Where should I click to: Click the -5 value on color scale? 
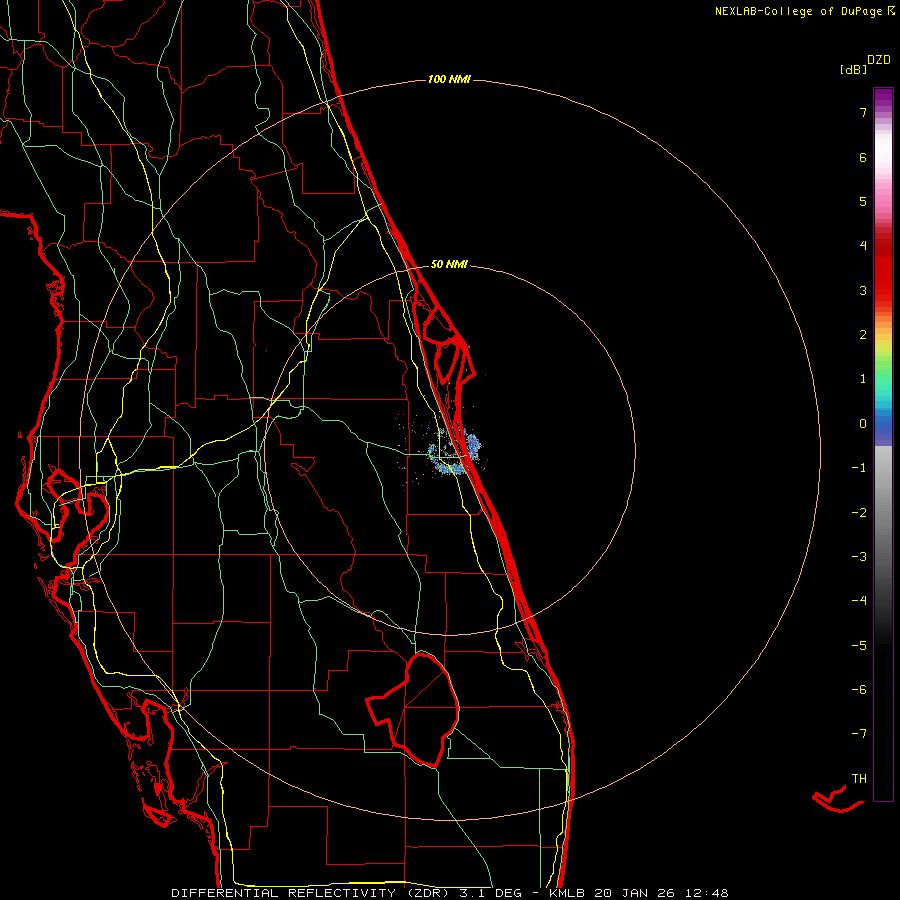859,646
